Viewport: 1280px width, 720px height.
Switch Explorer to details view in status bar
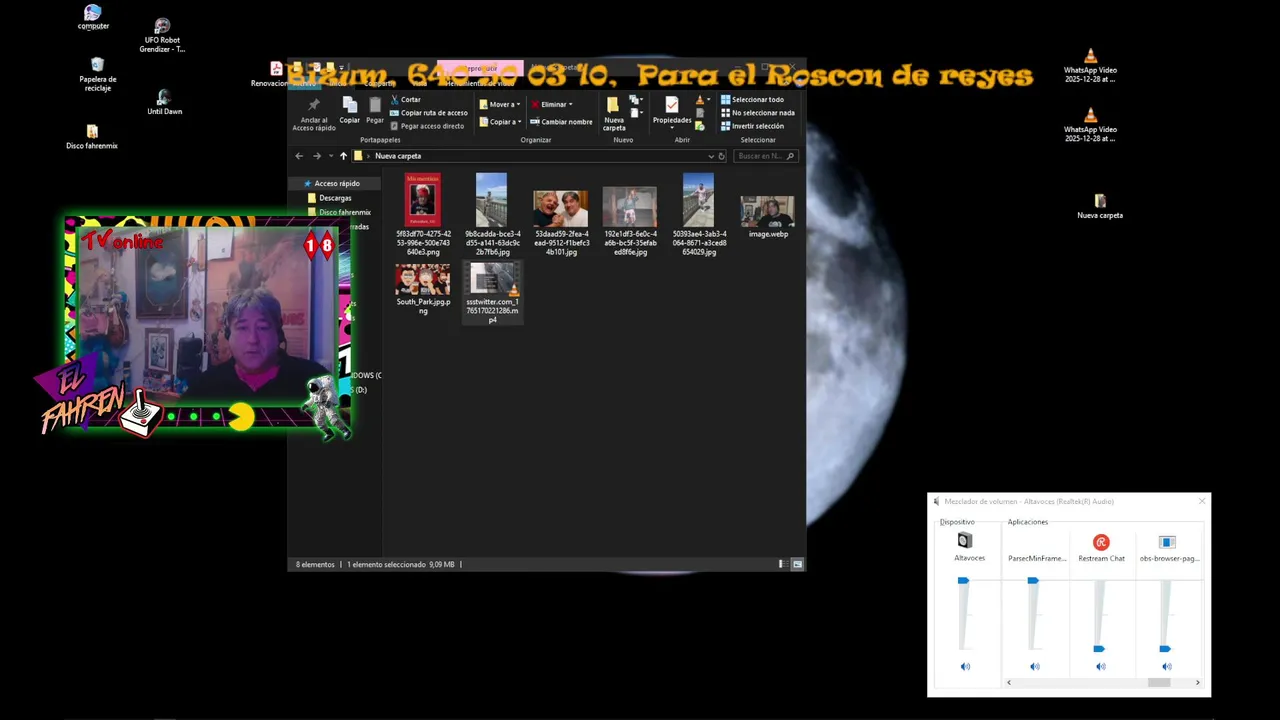[x=781, y=564]
